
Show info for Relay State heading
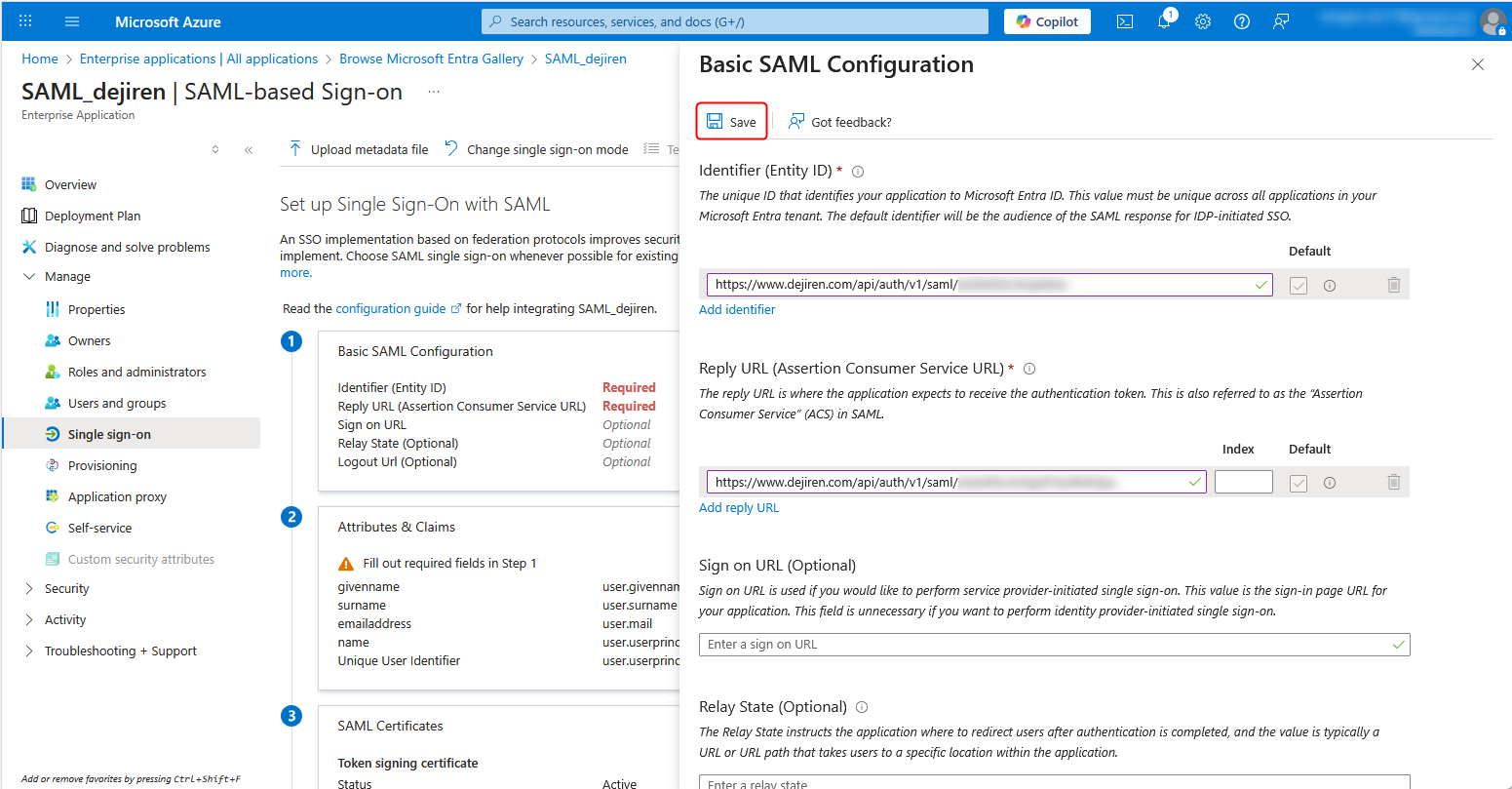click(862, 707)
